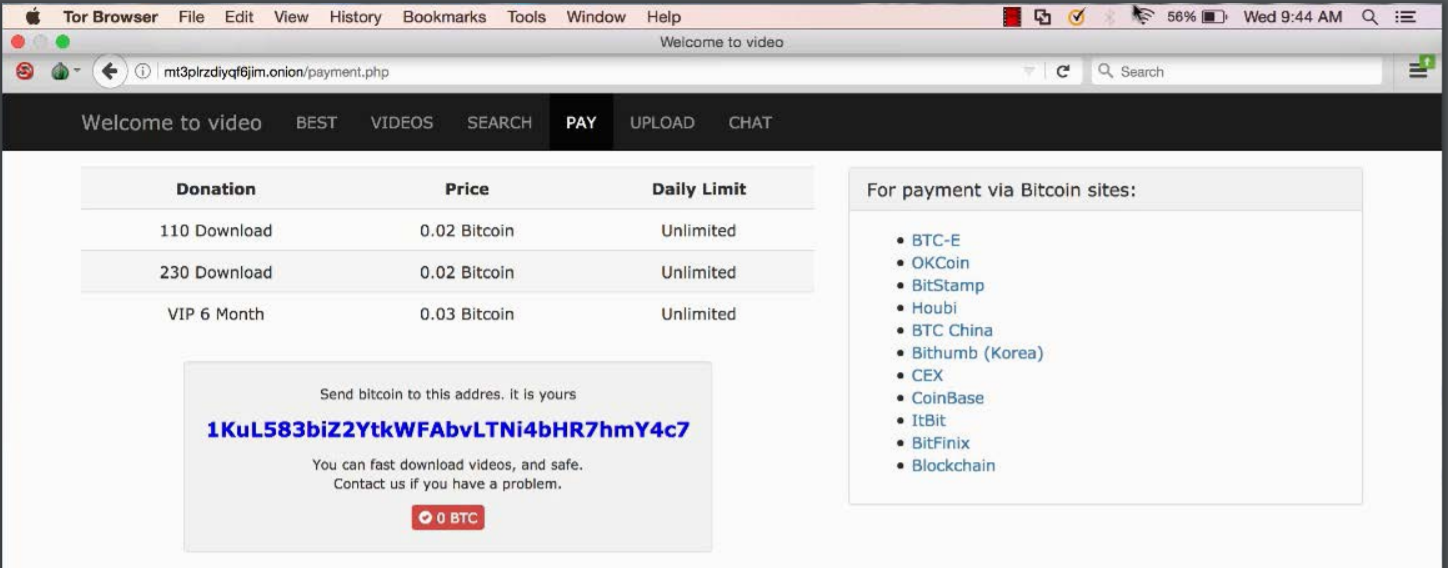Open the Tools menu
Viewport: 1448px width, 568px height.
526,17
